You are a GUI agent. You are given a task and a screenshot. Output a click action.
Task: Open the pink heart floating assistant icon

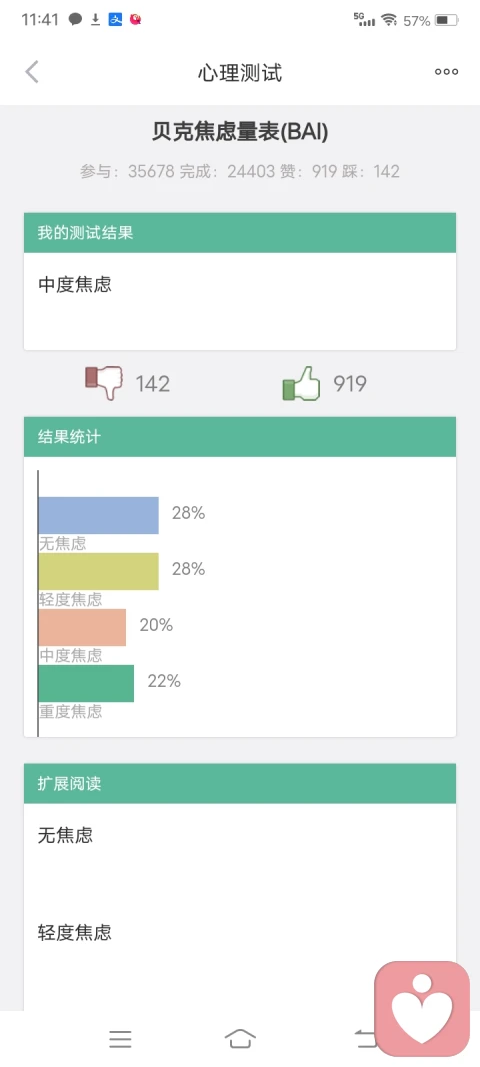[x=422, y=1008]
